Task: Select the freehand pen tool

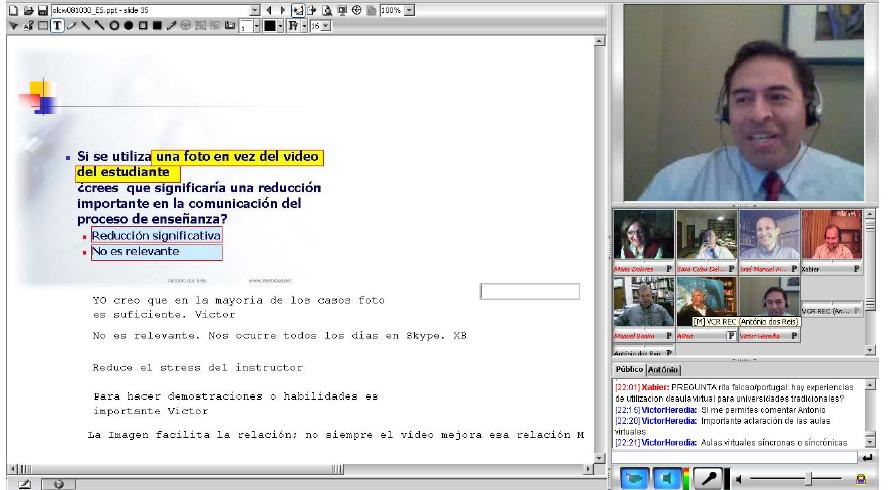Action: coord(71,26)
